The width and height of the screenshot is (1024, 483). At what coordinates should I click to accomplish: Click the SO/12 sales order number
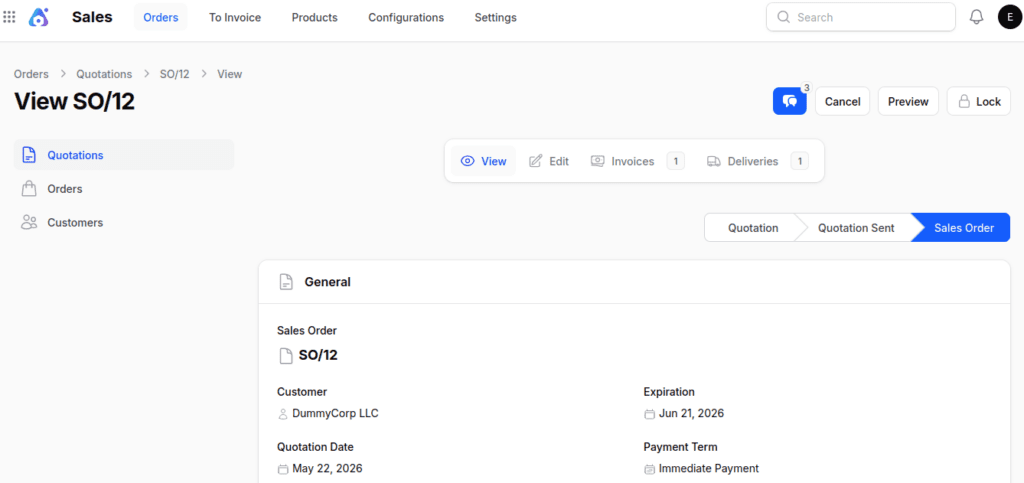click(x=318, y=356)
